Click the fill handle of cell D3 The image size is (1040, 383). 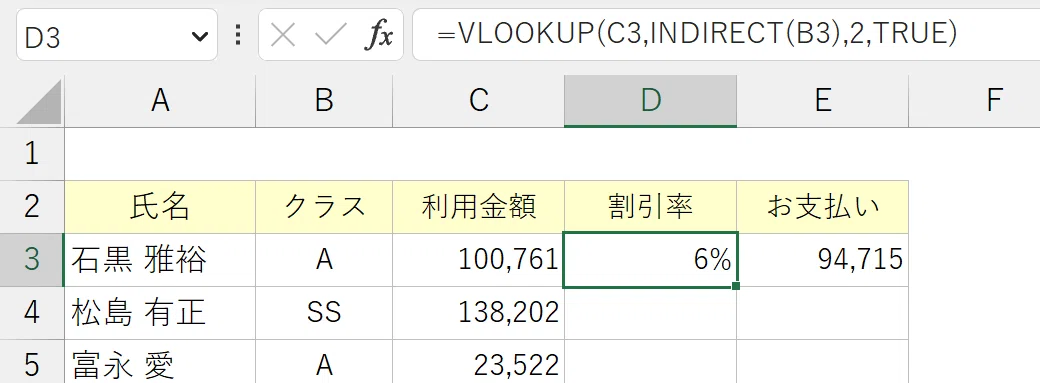[736, 286]
